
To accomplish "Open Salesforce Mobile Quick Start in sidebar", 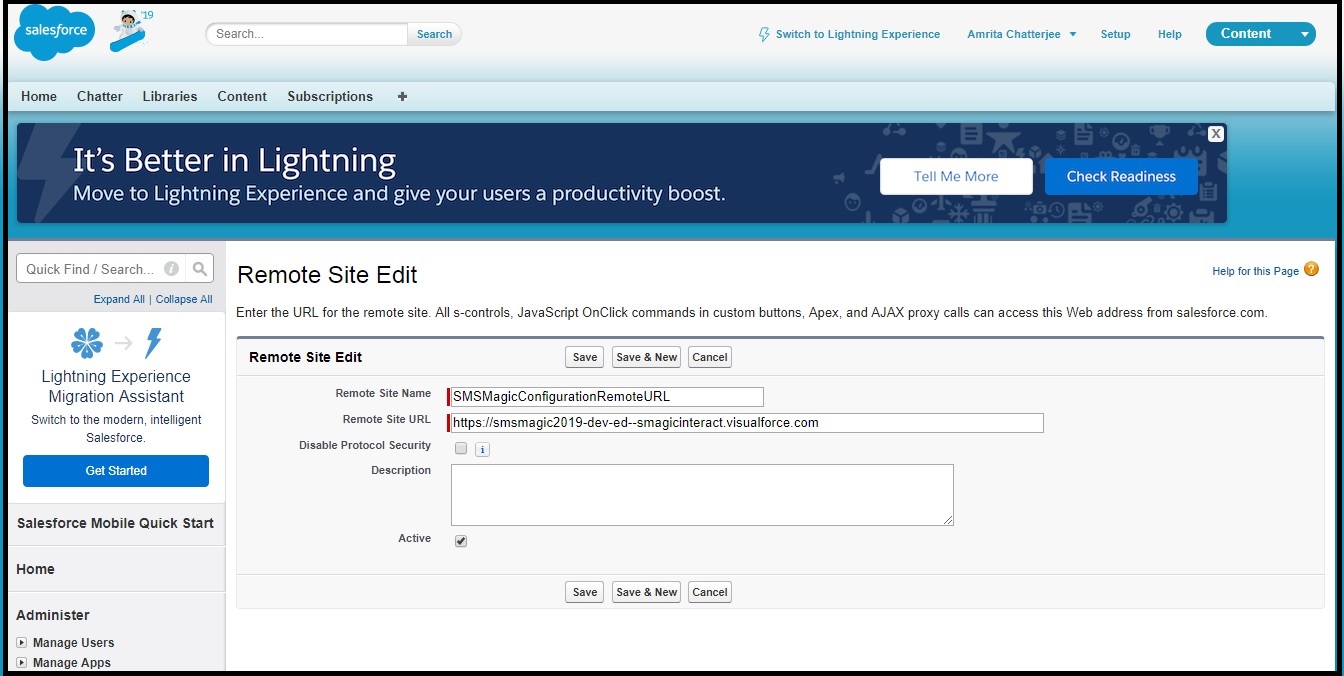I will [x=116, y=523].
